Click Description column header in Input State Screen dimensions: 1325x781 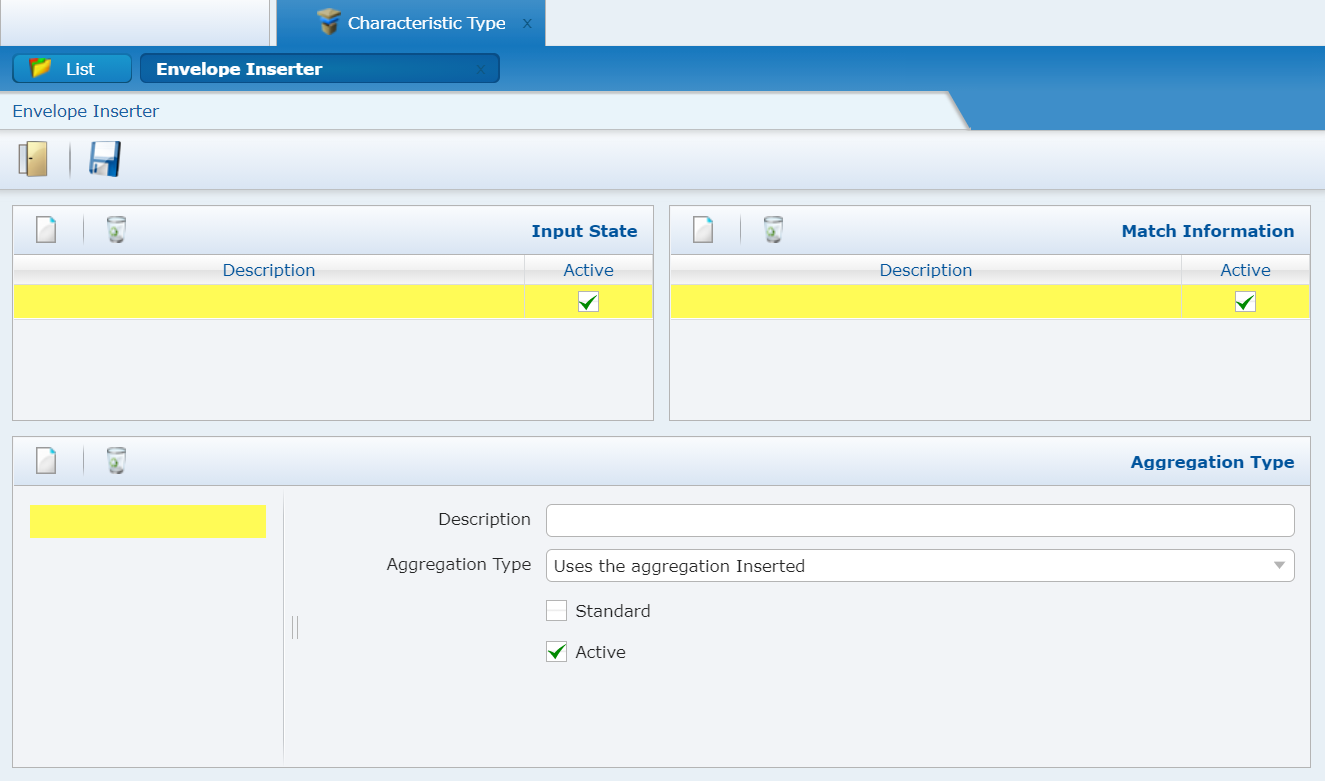(x=269, y=270)
